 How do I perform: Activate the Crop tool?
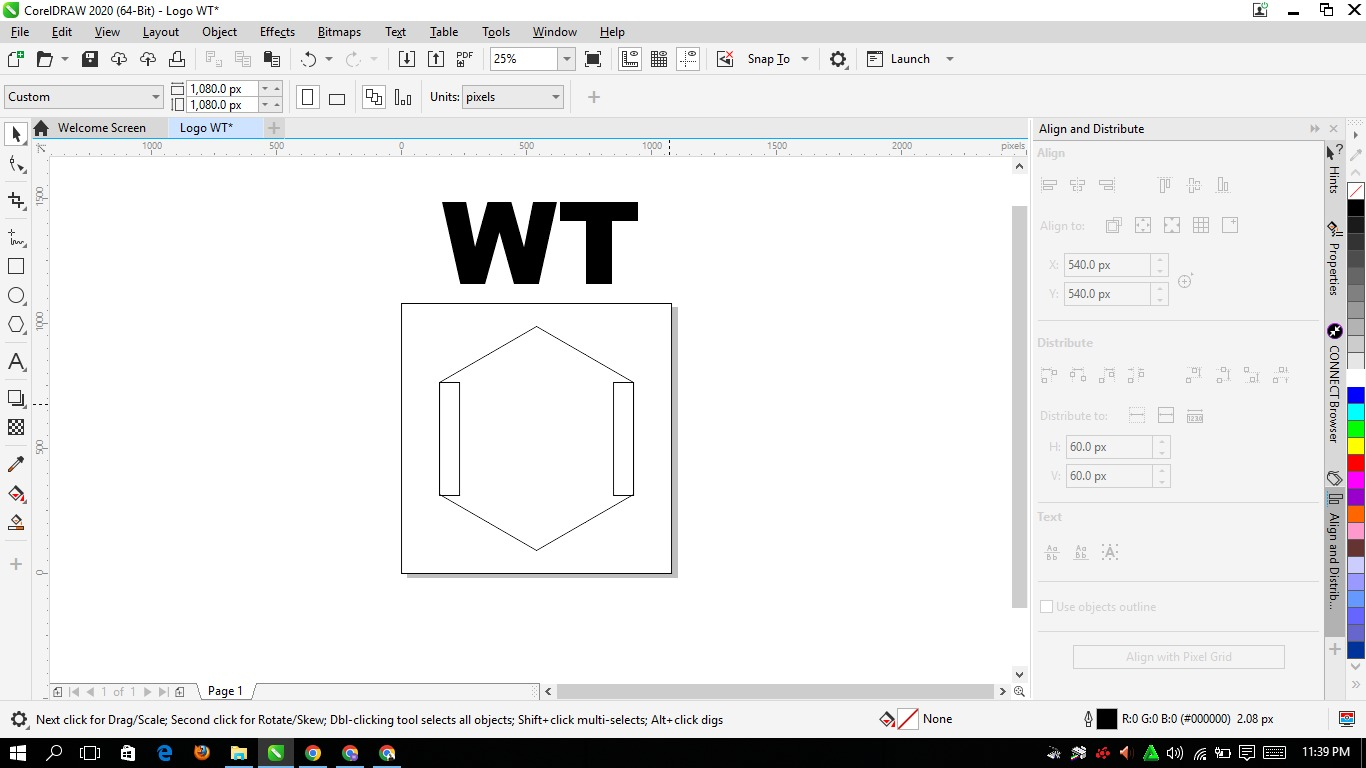[x=16, y=201]
